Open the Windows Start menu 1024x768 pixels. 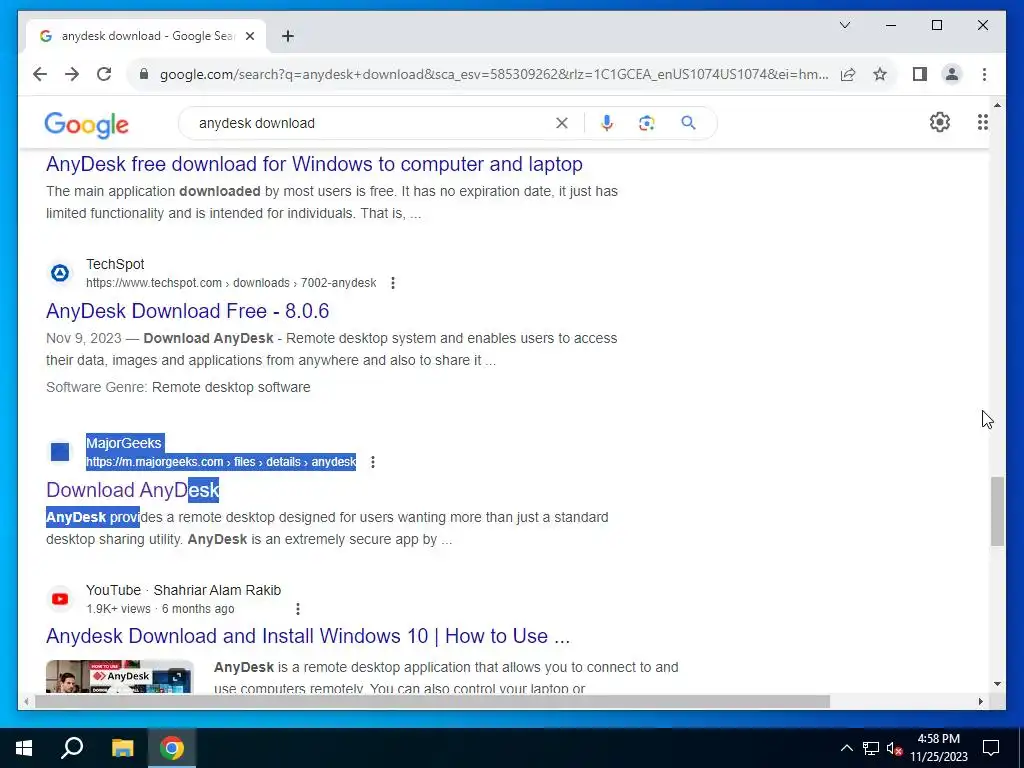[24, 748]
